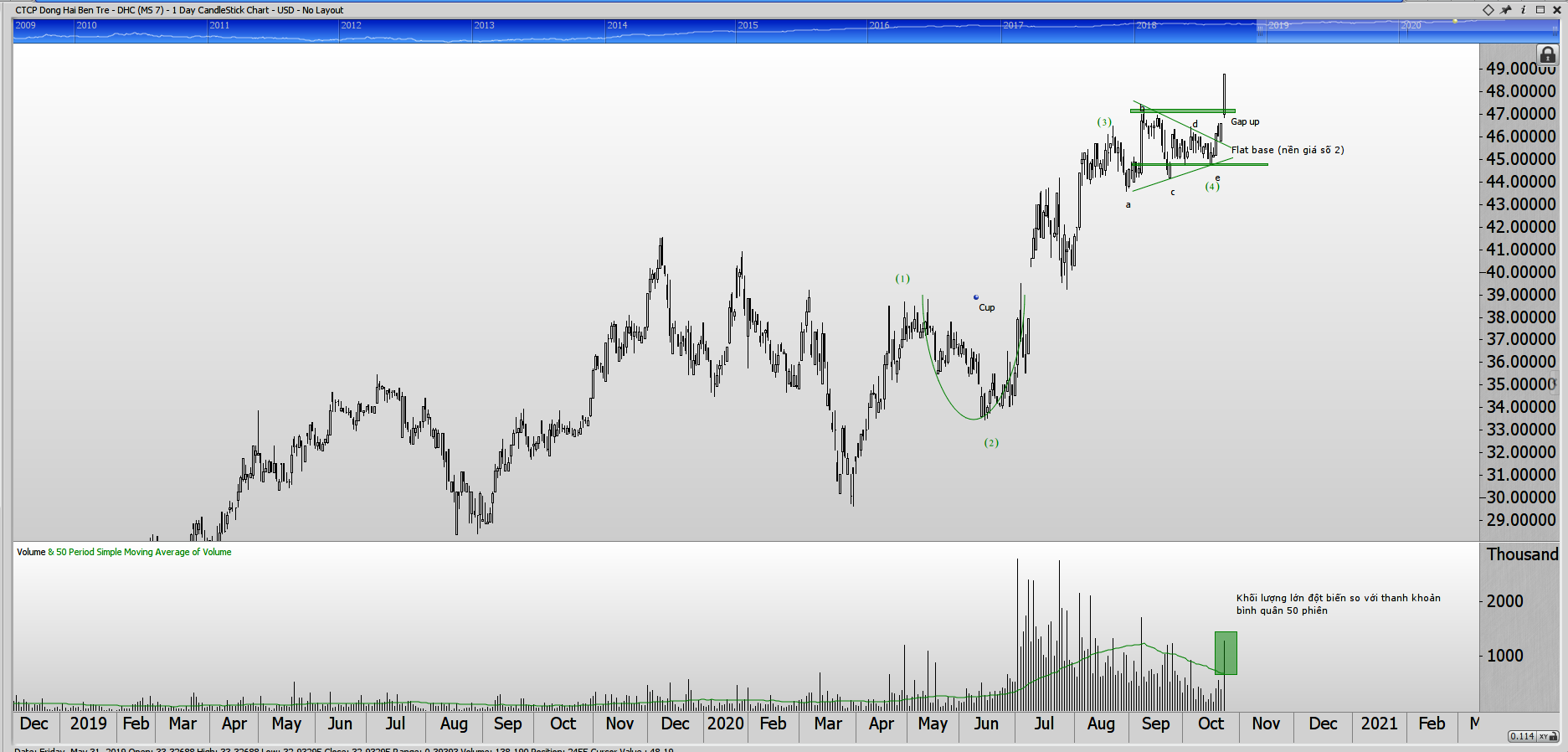Click the 50 Period Moving Average legend
The width and height of the screenshot is (1568, 752).
point(143,552)
